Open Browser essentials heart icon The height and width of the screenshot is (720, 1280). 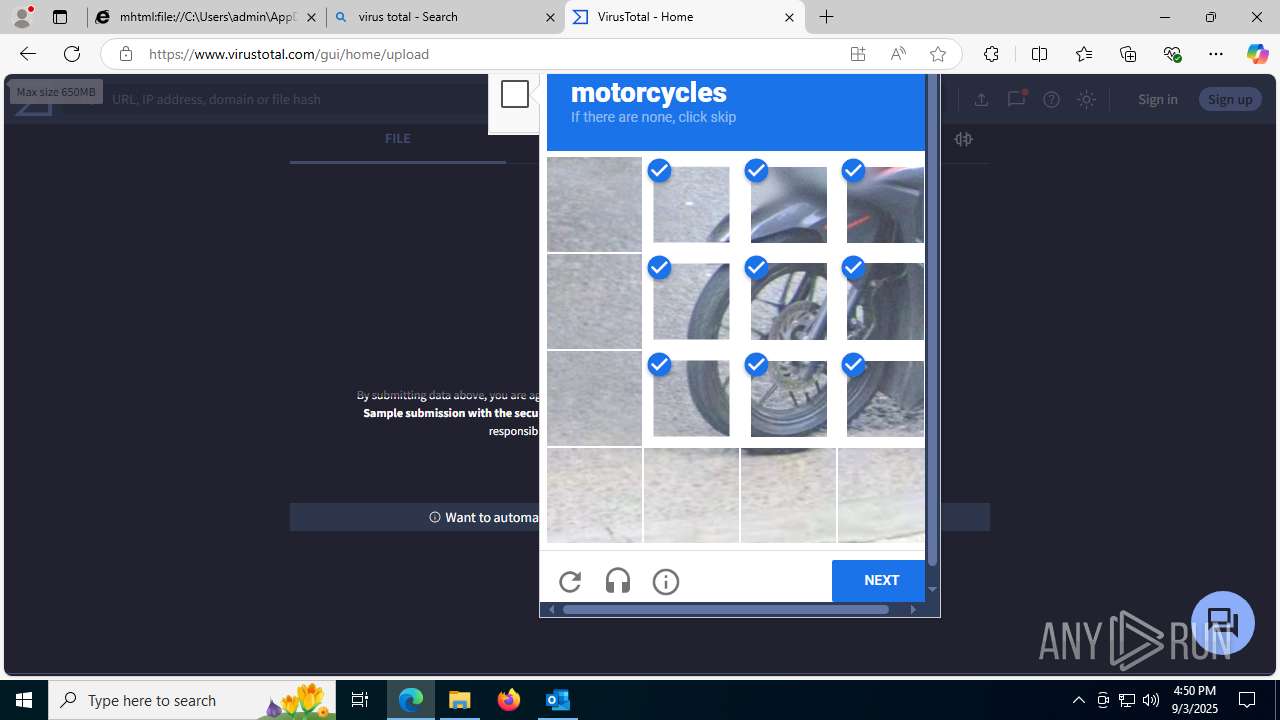(x=1172, y=54)
